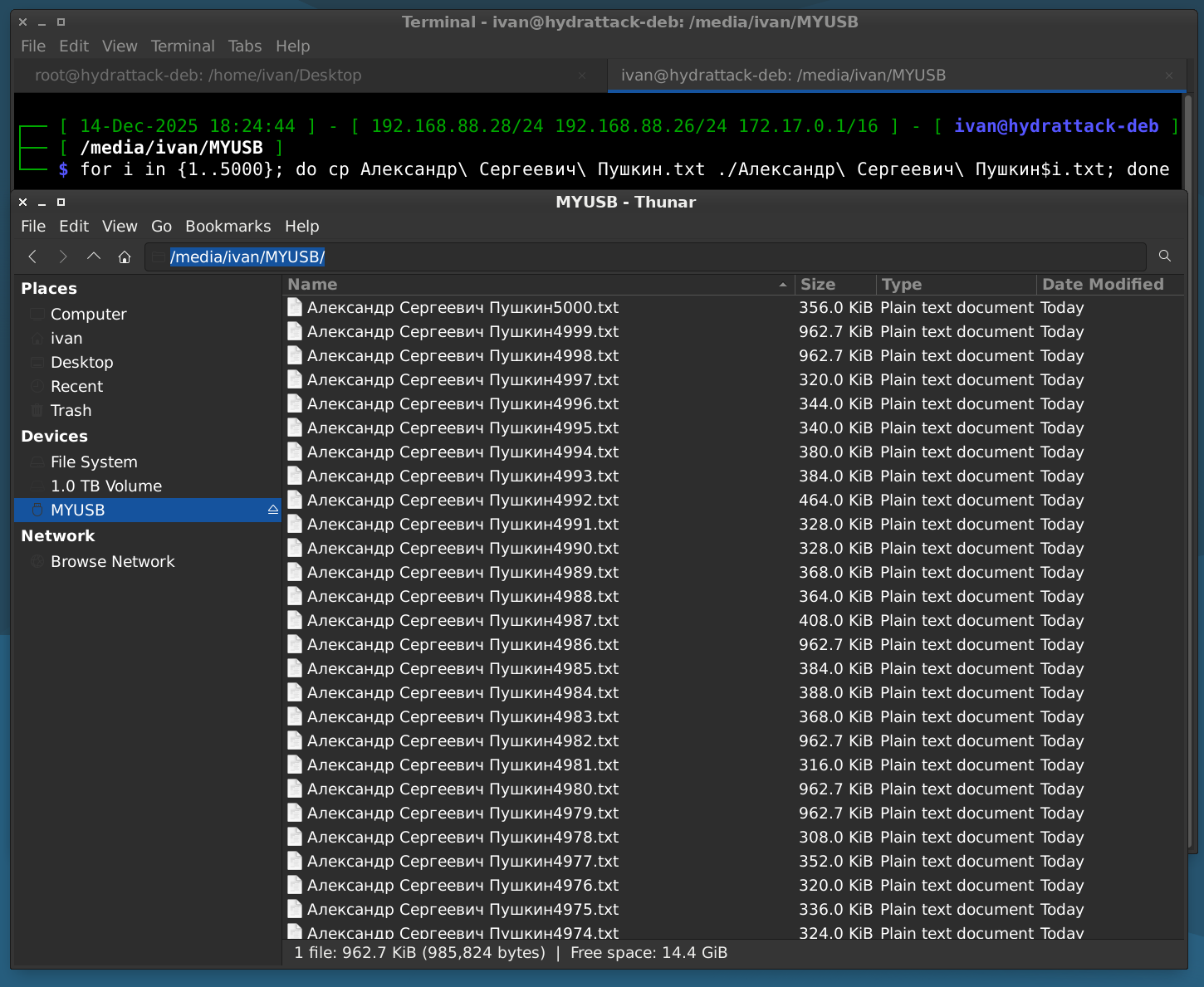The width and height of the screenshot is (1204, 987).
Task: Go back with Thunar's back arrow
Action: point(33,257)
